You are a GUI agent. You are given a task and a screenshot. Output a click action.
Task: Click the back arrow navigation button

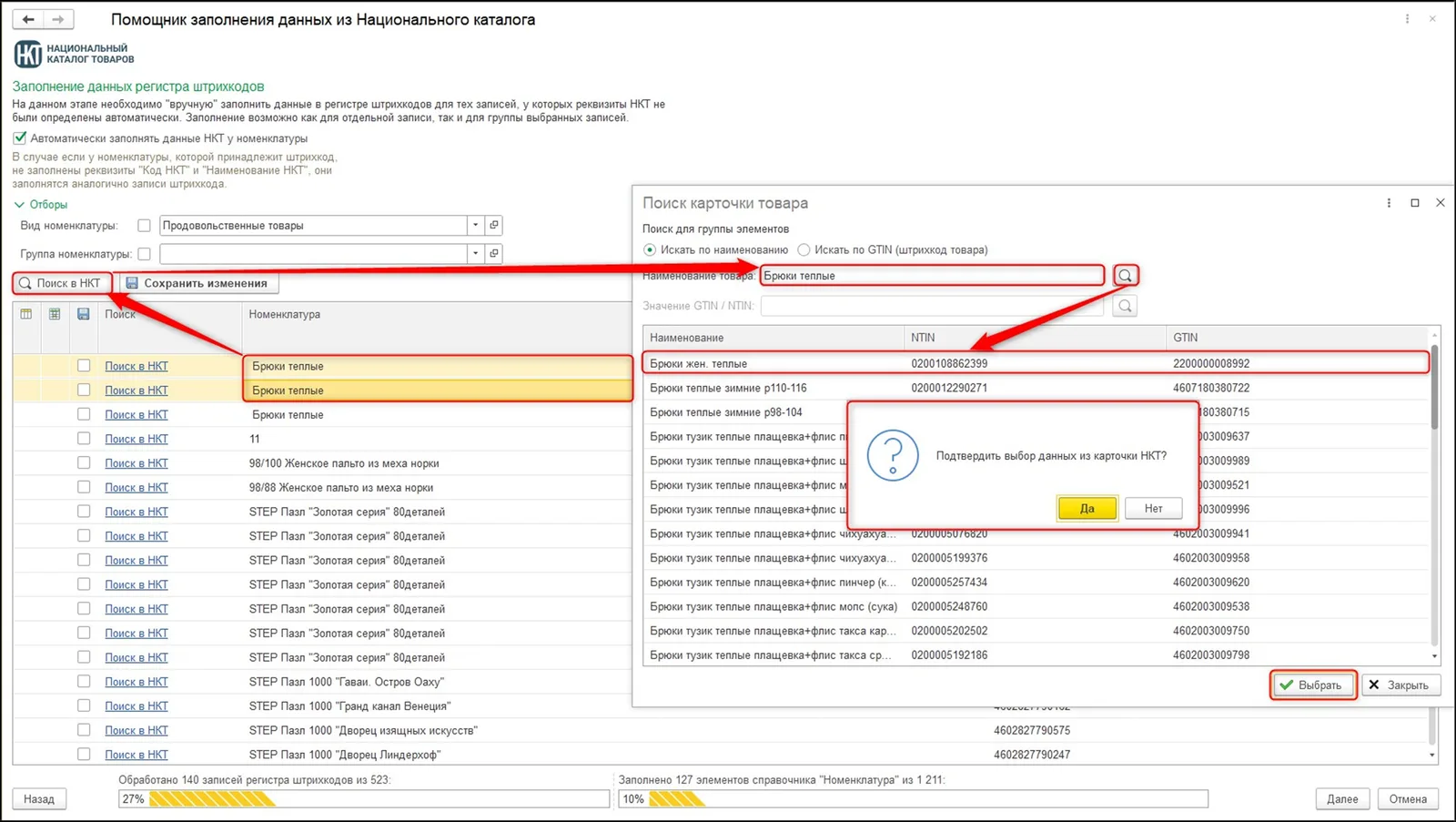pyautogui.click(x=28, y=19)
